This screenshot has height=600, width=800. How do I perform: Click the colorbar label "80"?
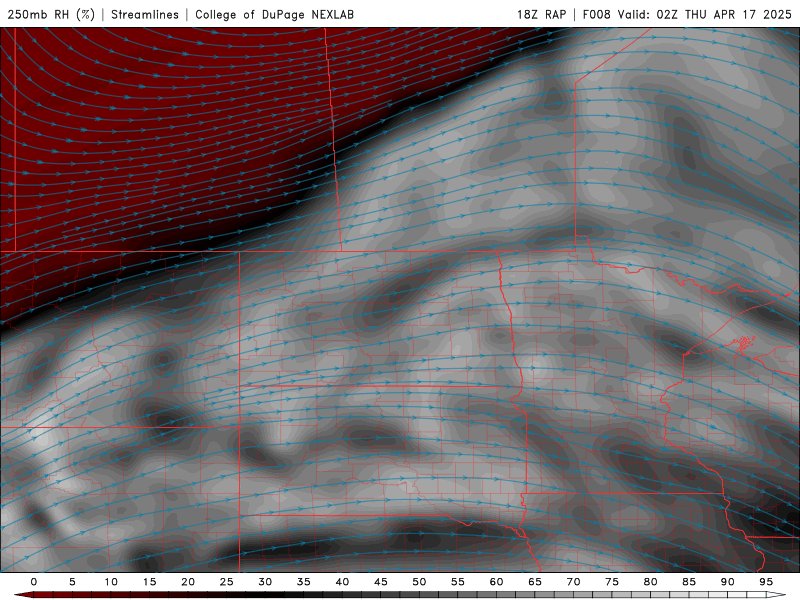(x=650, y=582)
